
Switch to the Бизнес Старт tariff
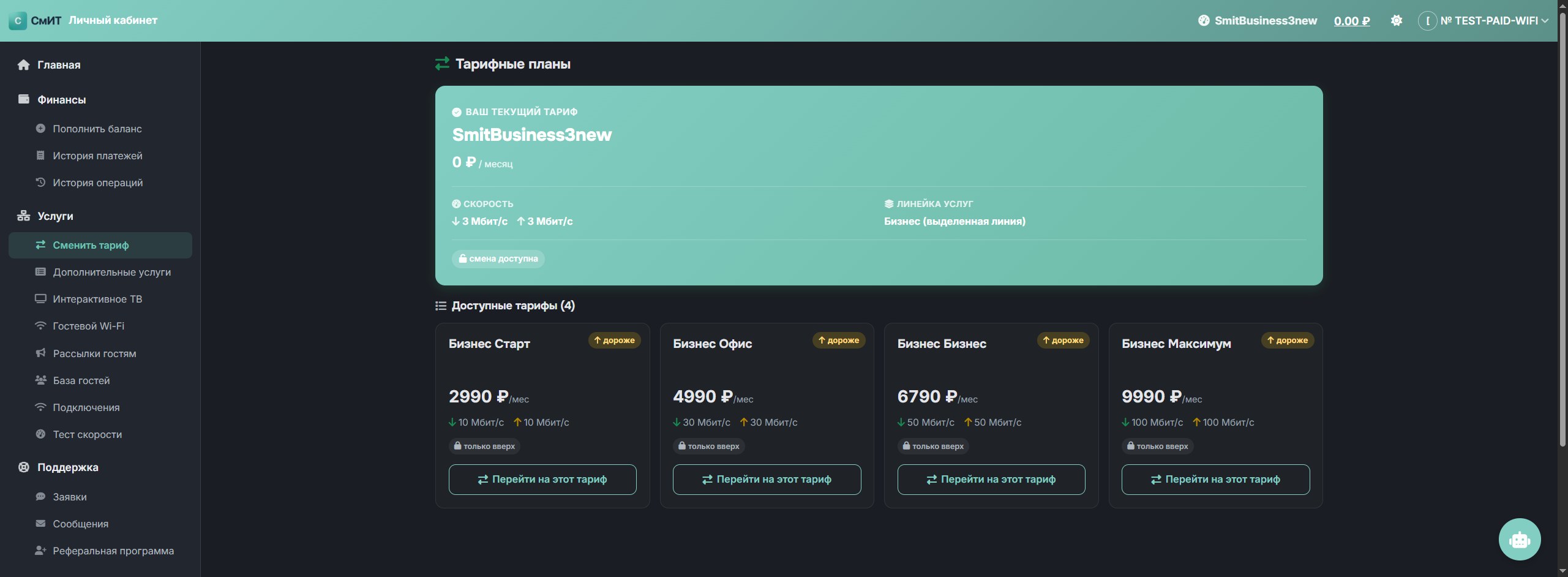542,480
